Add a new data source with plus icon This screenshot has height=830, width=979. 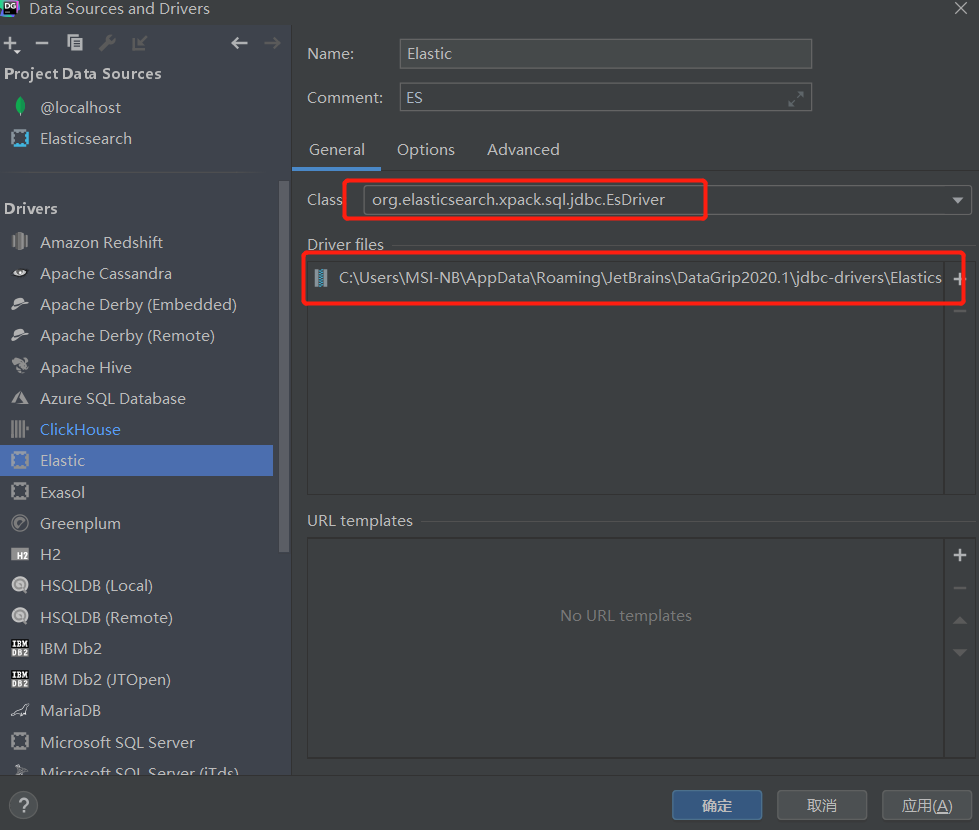[x=12, y=43]
